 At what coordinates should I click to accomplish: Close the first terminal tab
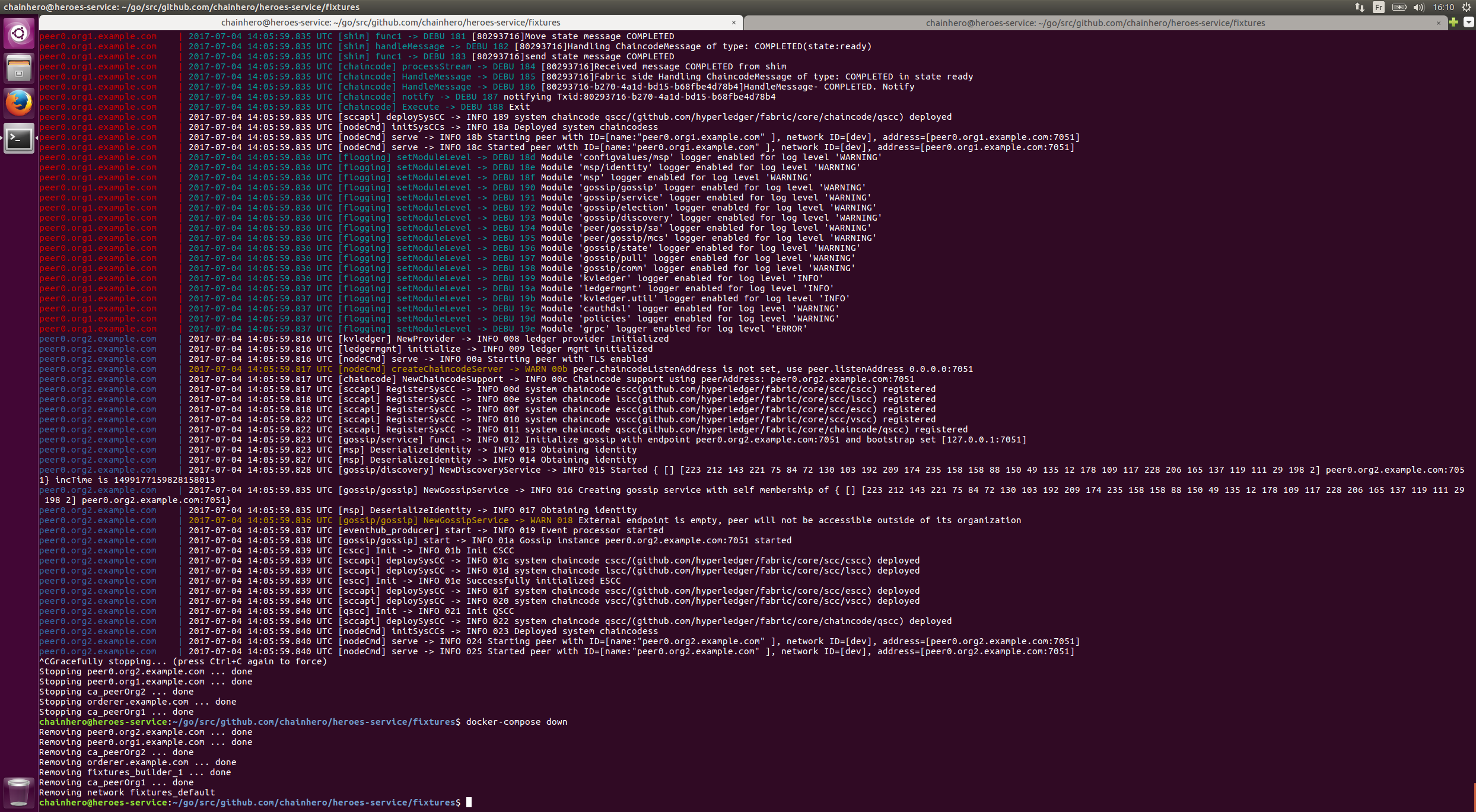pos(734,23)
